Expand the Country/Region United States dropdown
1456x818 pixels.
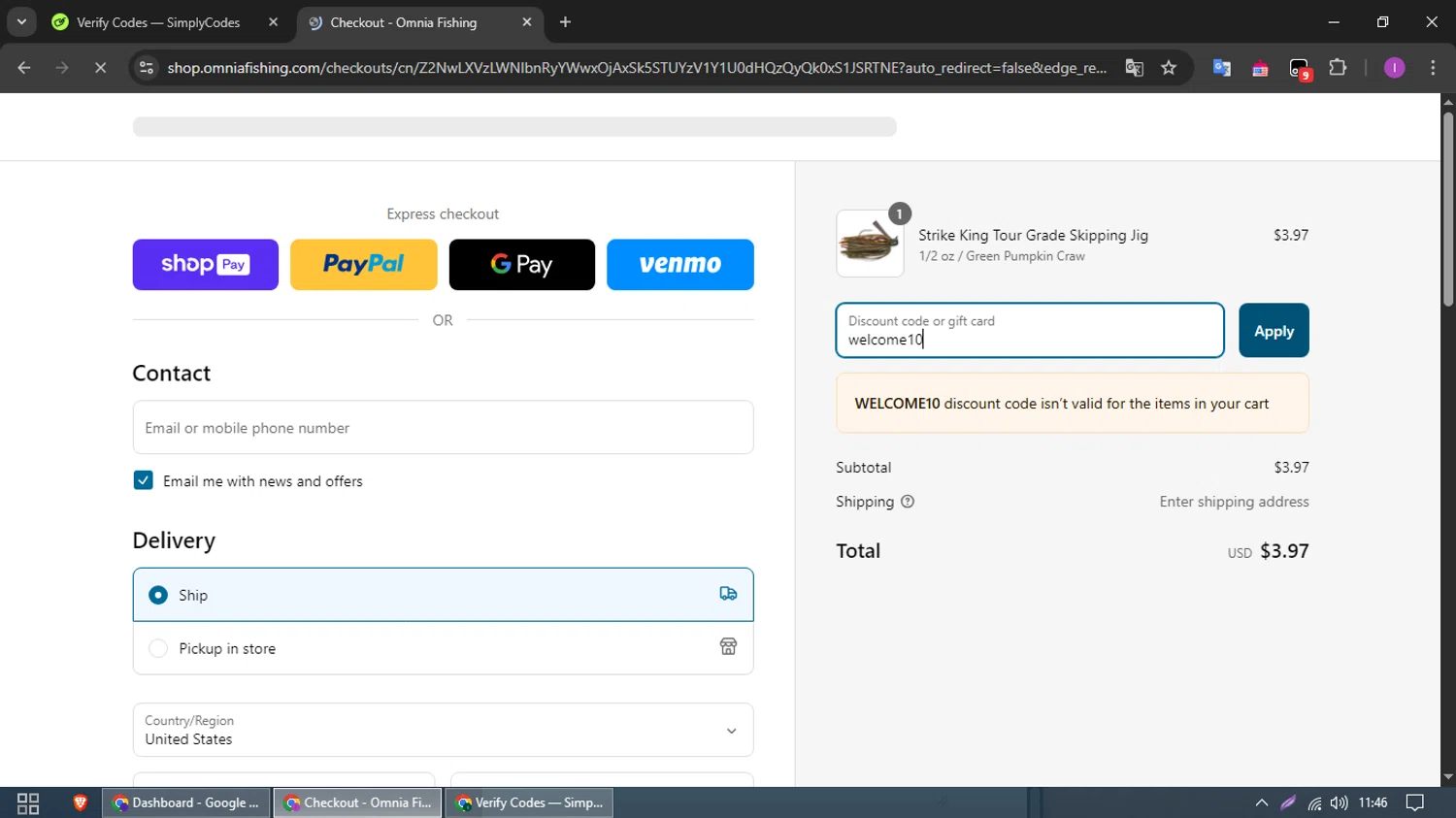click(443, 730)
